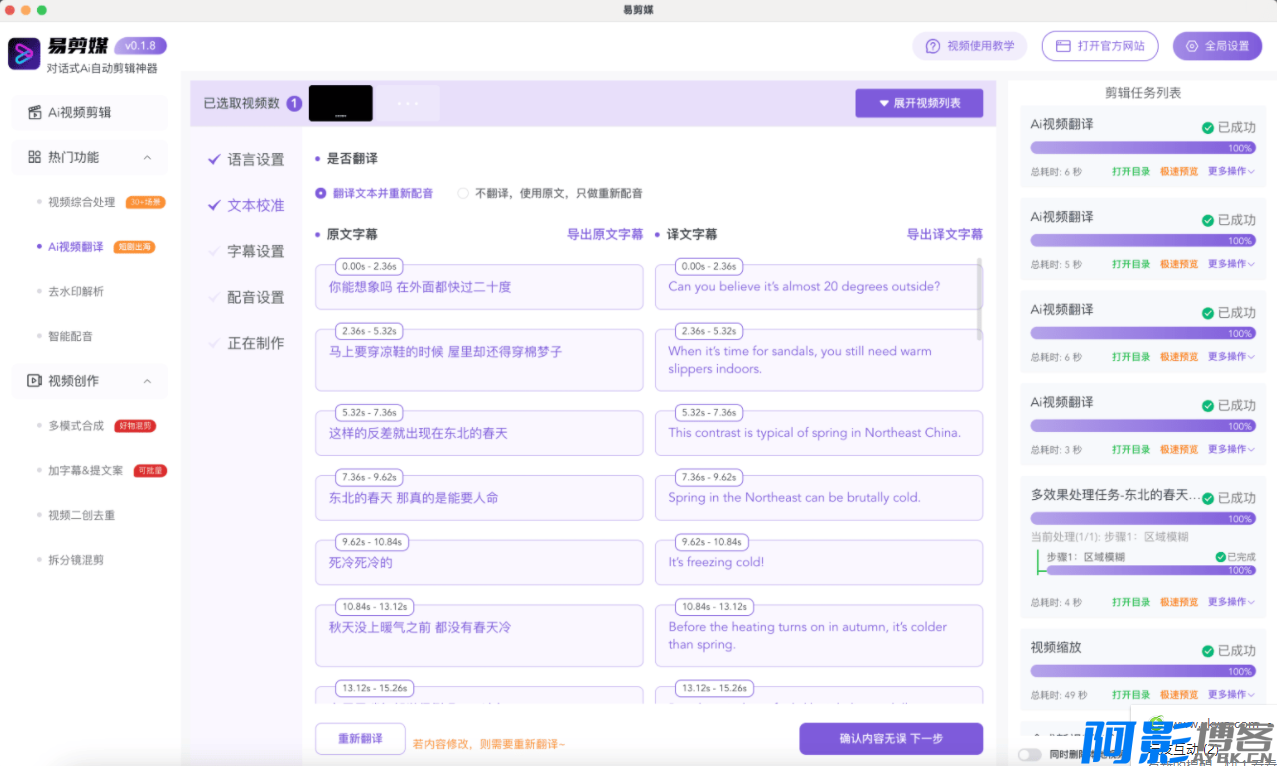Click 导出原文字幕 link
Viewport: 1277px width, 766px height.
coord(605,234)
